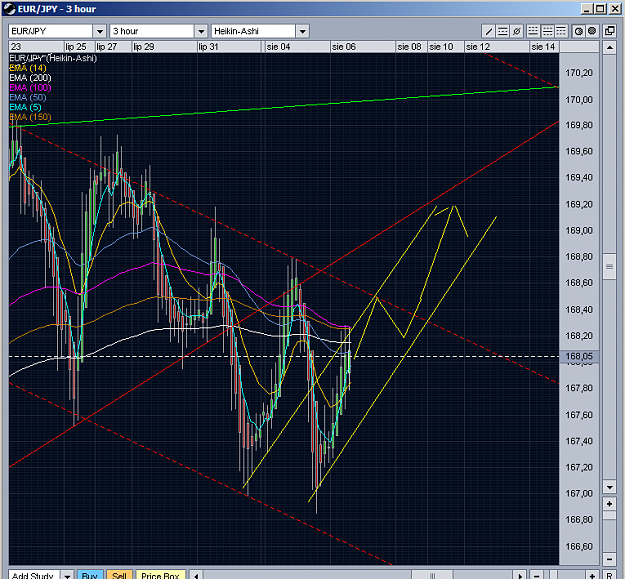Click the detach chart window icon
The image size is (625, 579).
pyautogui.click(x=609, y=31)
